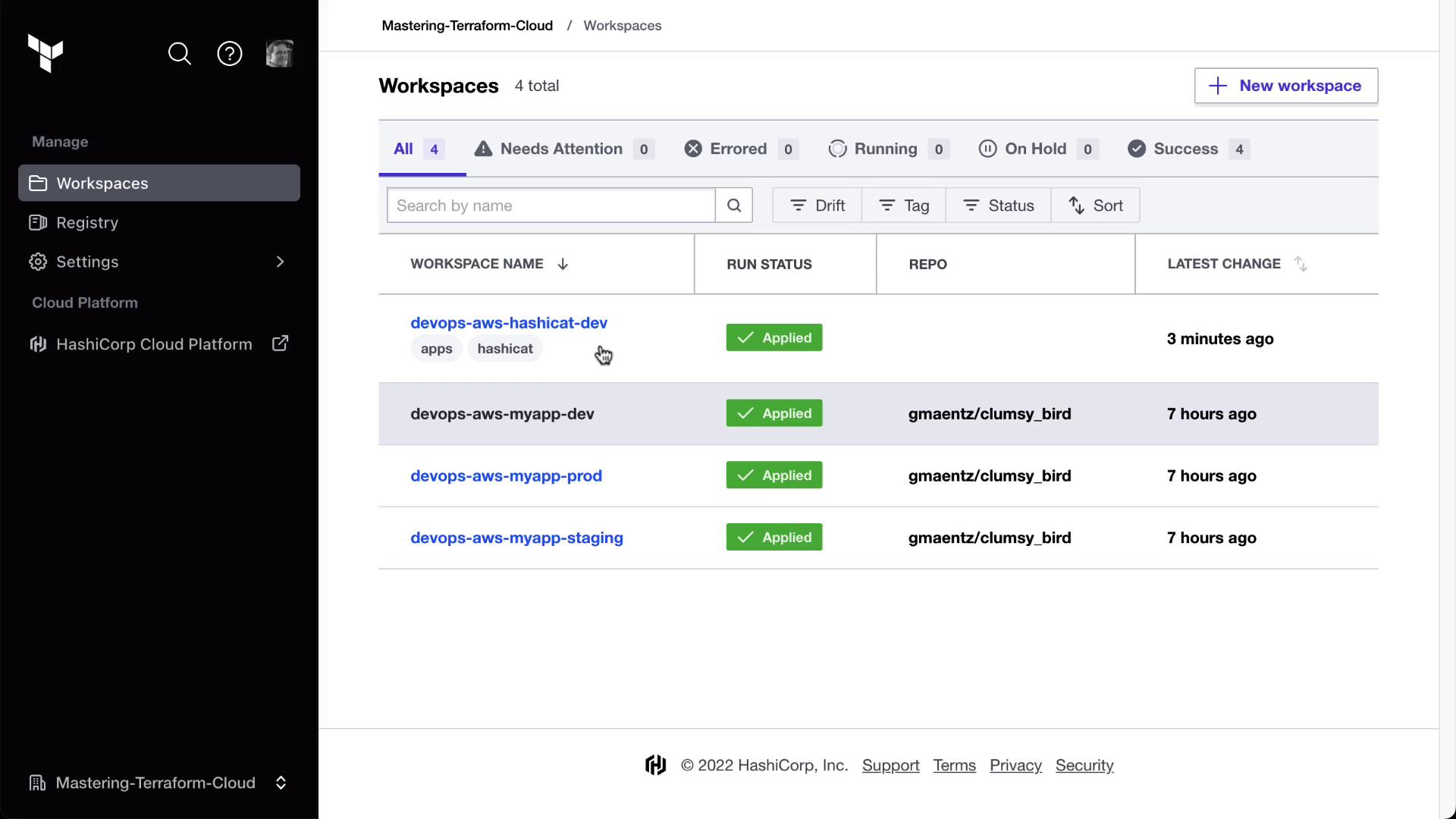Click the Search by name field
Image resolution: width=1456 pixels, height=819 pixels.
tap(551, 206)
